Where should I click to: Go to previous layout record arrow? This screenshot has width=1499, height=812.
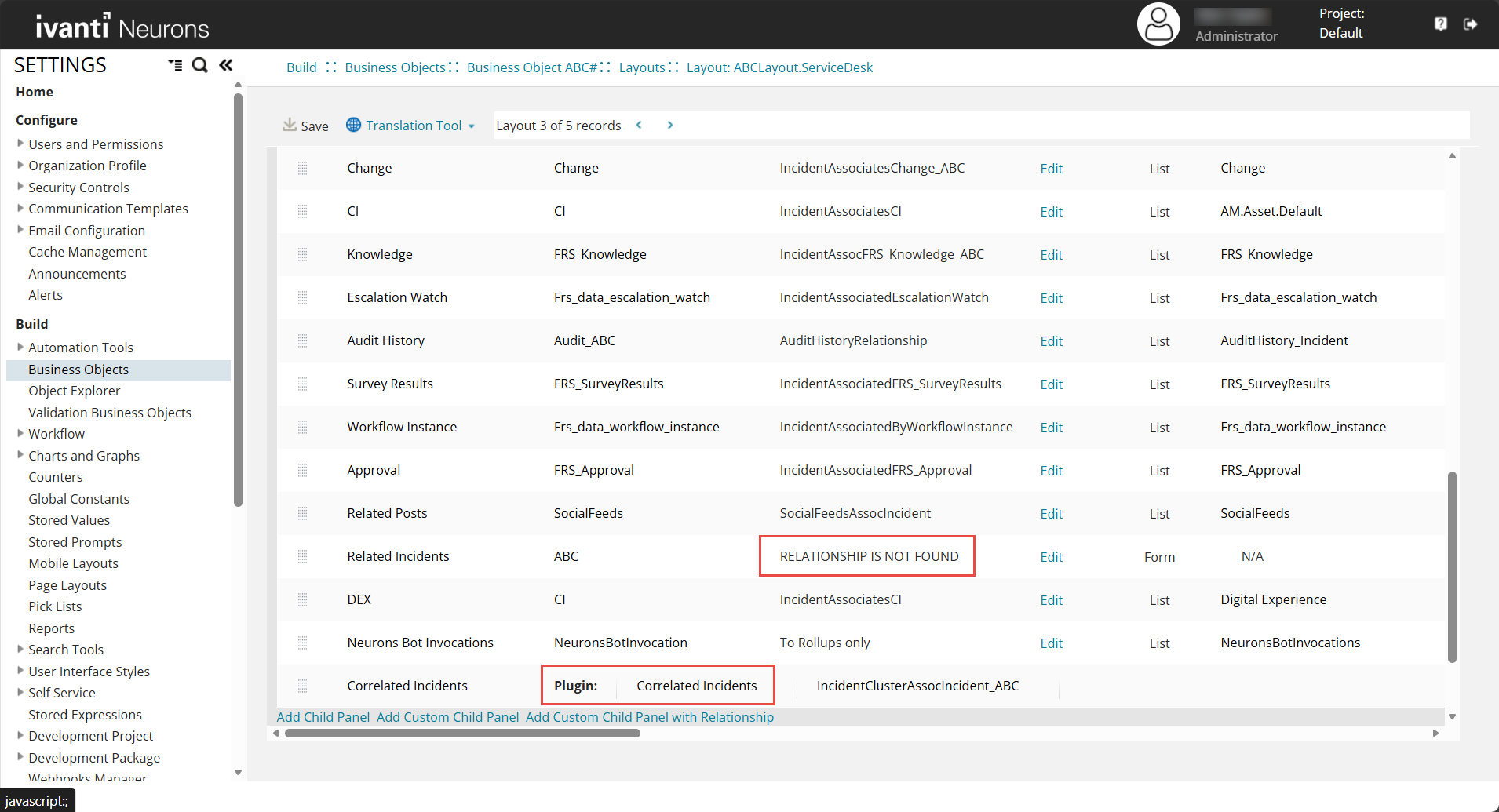639,125
